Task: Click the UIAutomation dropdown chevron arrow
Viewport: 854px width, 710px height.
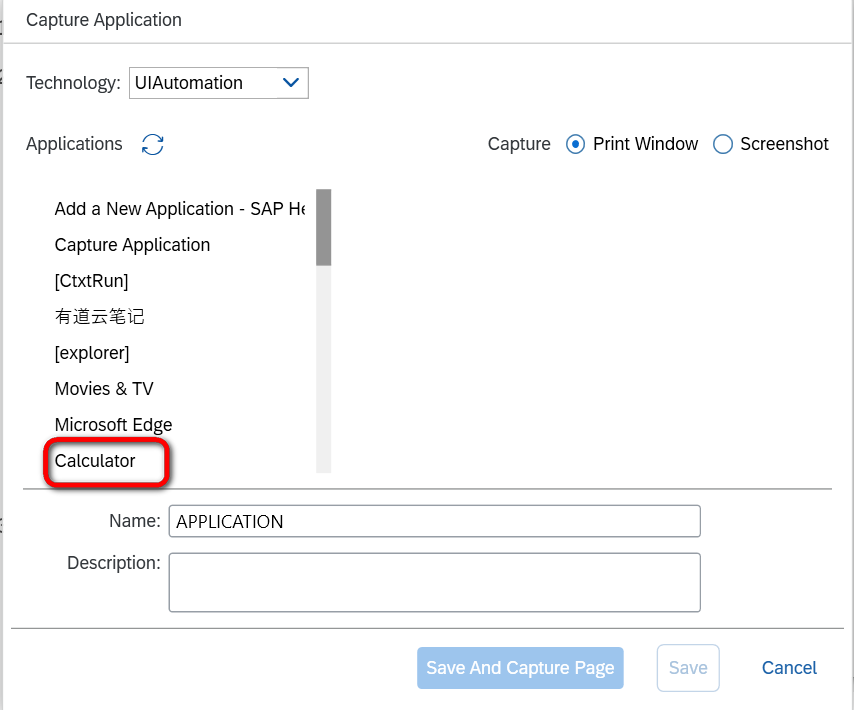Action: pos(291,83)
